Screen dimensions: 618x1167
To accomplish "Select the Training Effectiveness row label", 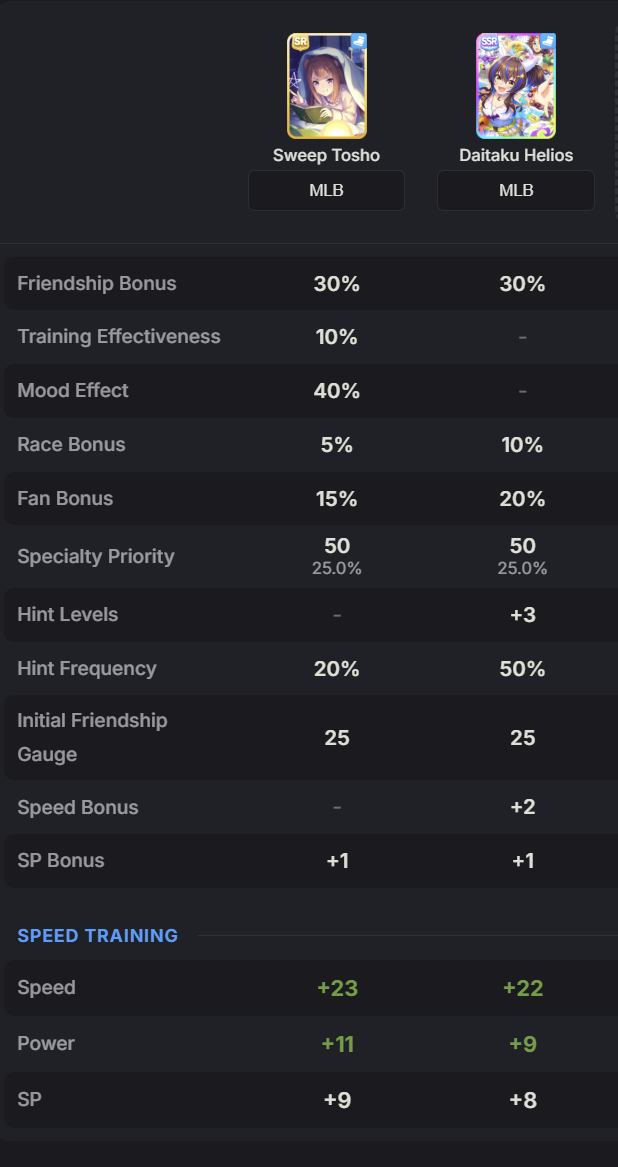I will pos(119,336).
